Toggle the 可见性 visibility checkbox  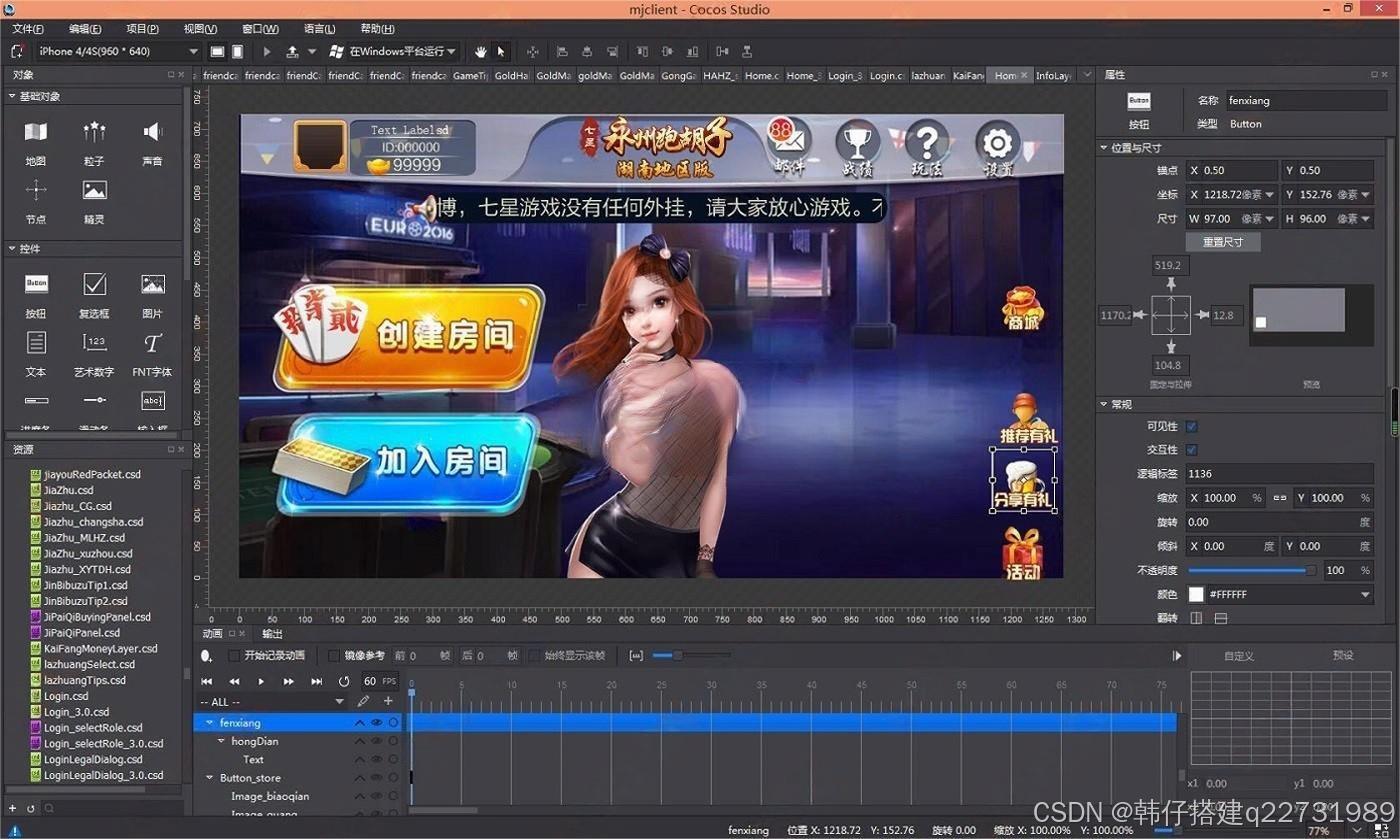pyautogui.click(x=1192, y=426)
